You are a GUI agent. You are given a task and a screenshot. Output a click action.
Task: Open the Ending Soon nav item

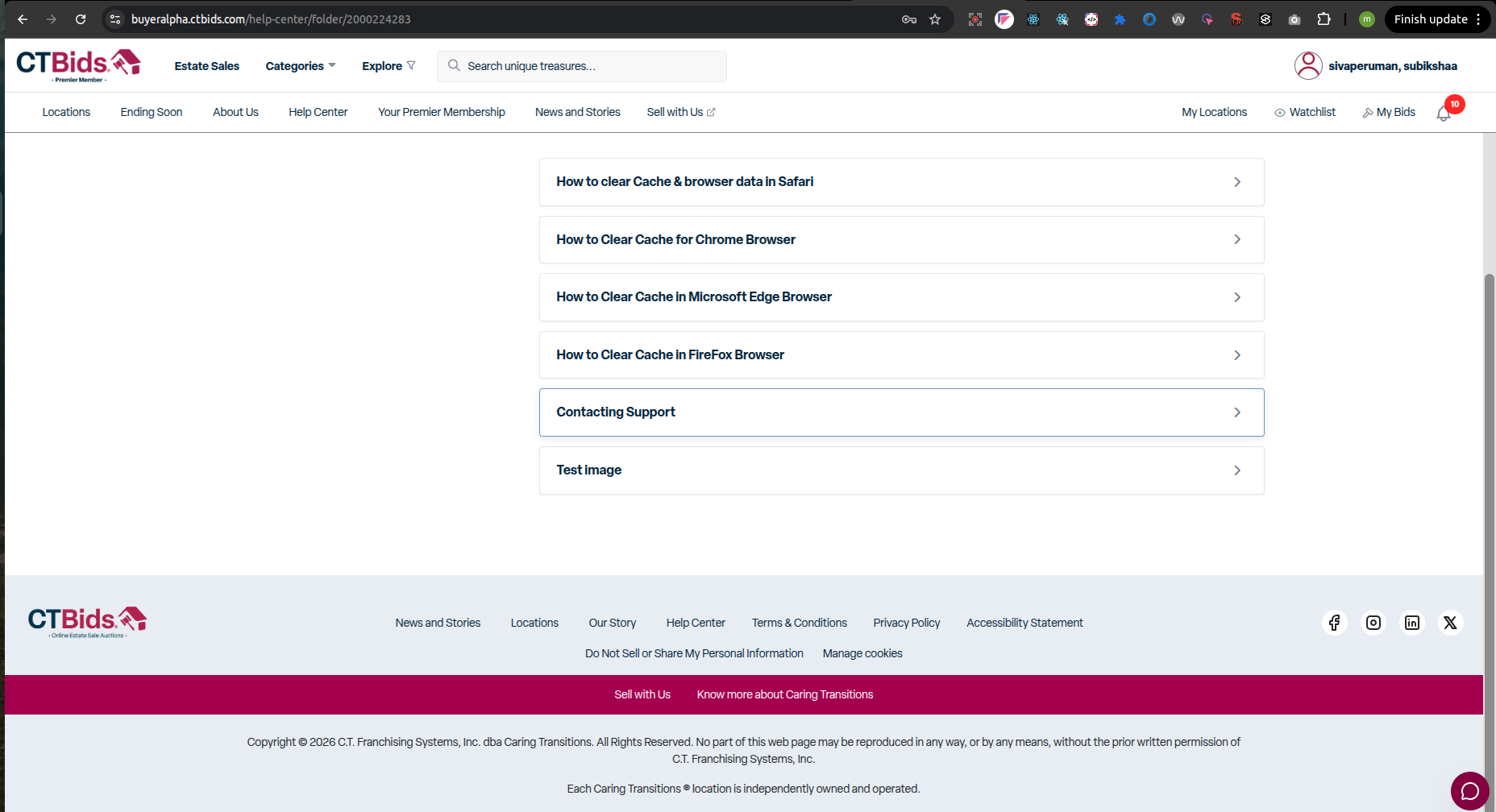coord(152,112)
